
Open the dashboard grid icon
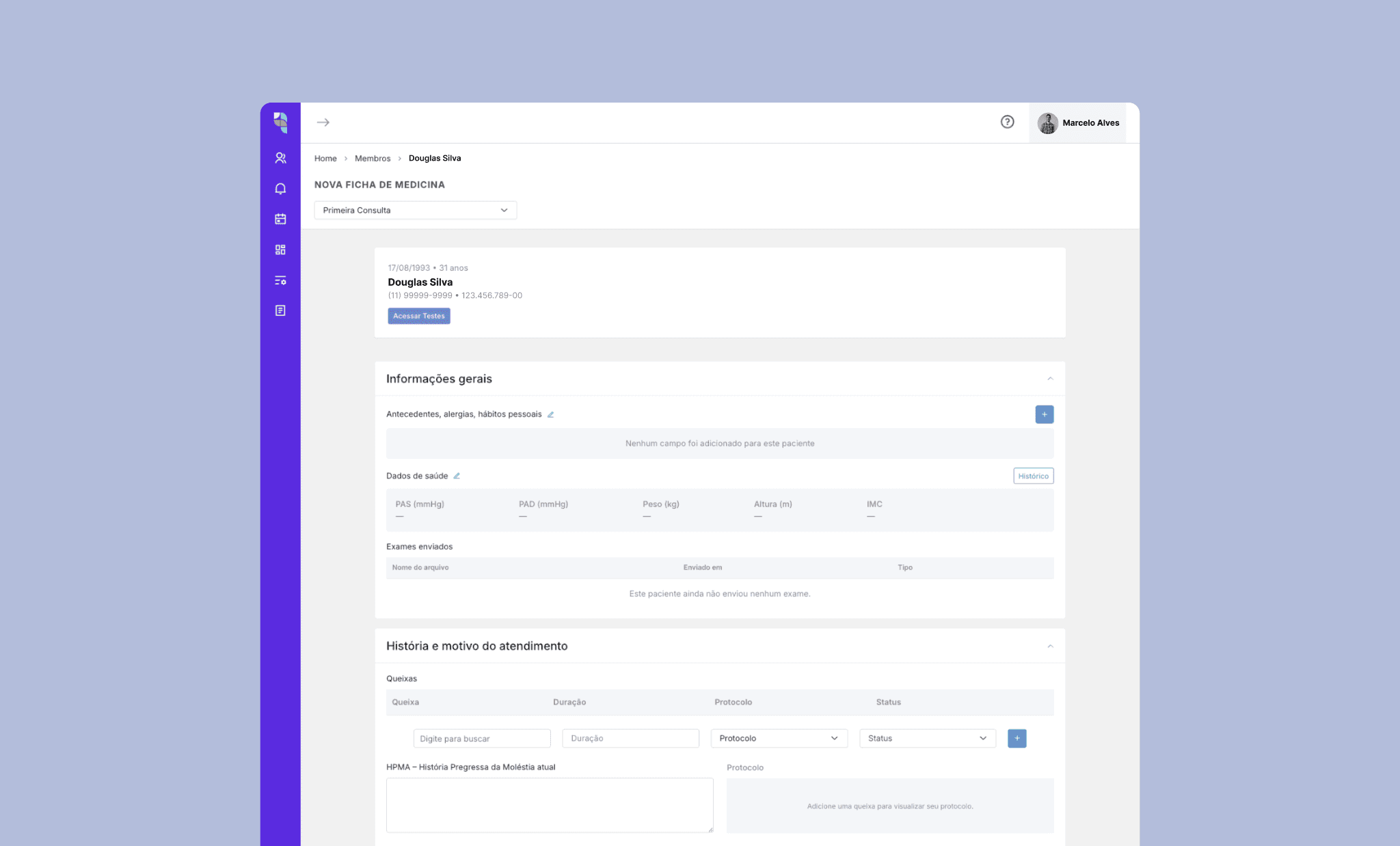280,250
